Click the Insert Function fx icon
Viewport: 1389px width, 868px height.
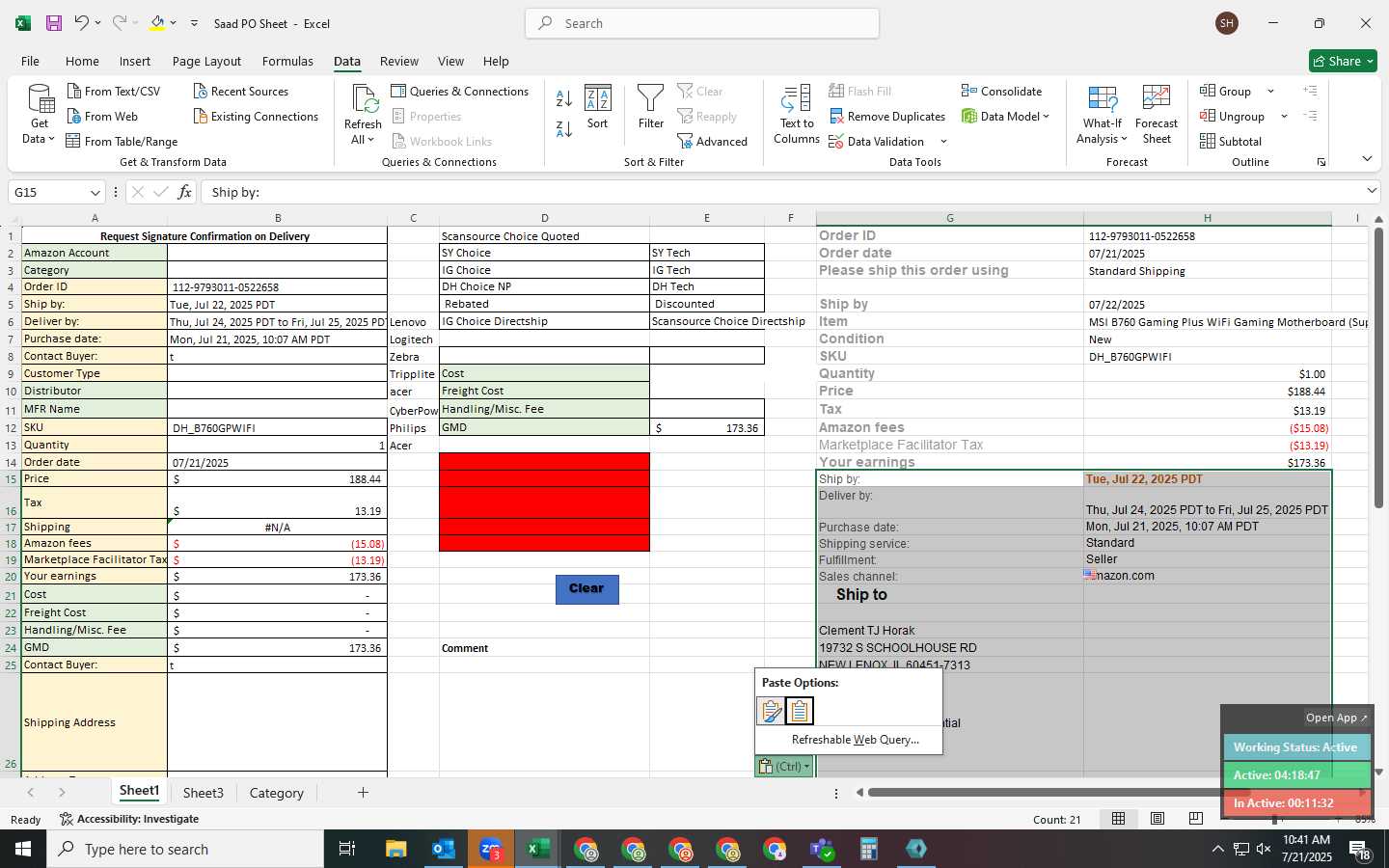point(184,192)
